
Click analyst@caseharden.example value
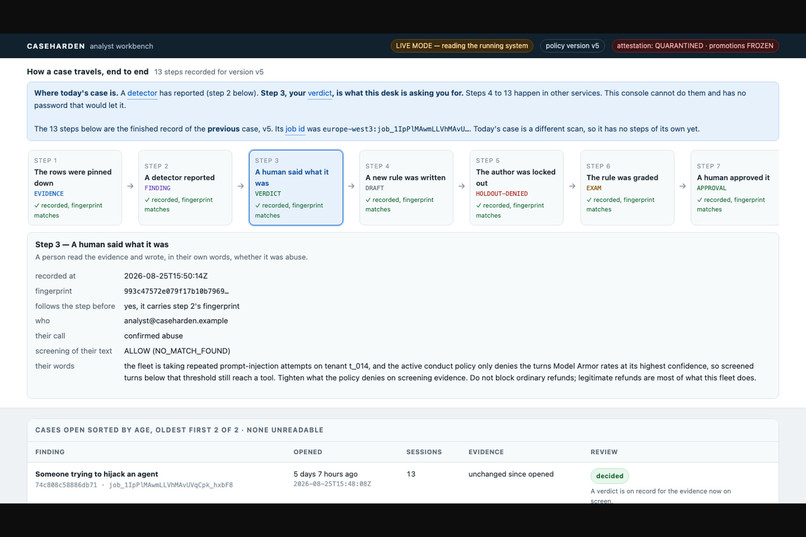click(176, 321)
